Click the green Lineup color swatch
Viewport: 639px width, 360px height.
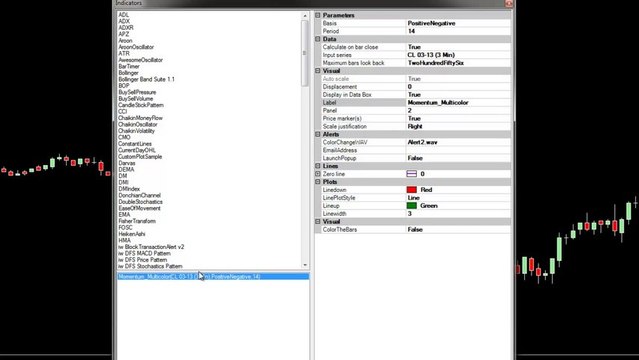click(412, 206)
